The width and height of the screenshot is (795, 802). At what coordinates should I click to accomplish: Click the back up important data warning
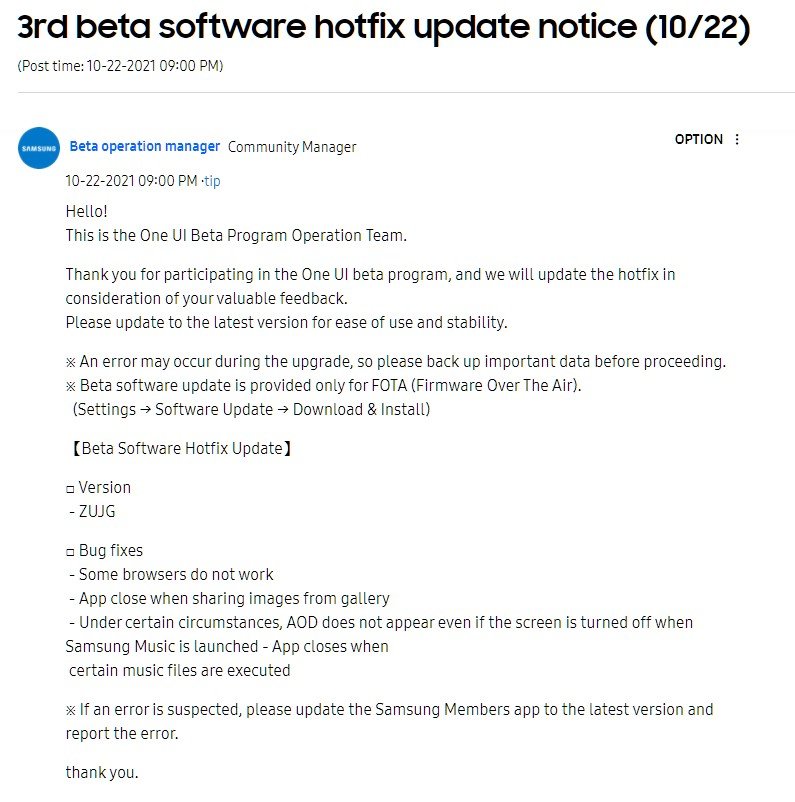point(396,362)
